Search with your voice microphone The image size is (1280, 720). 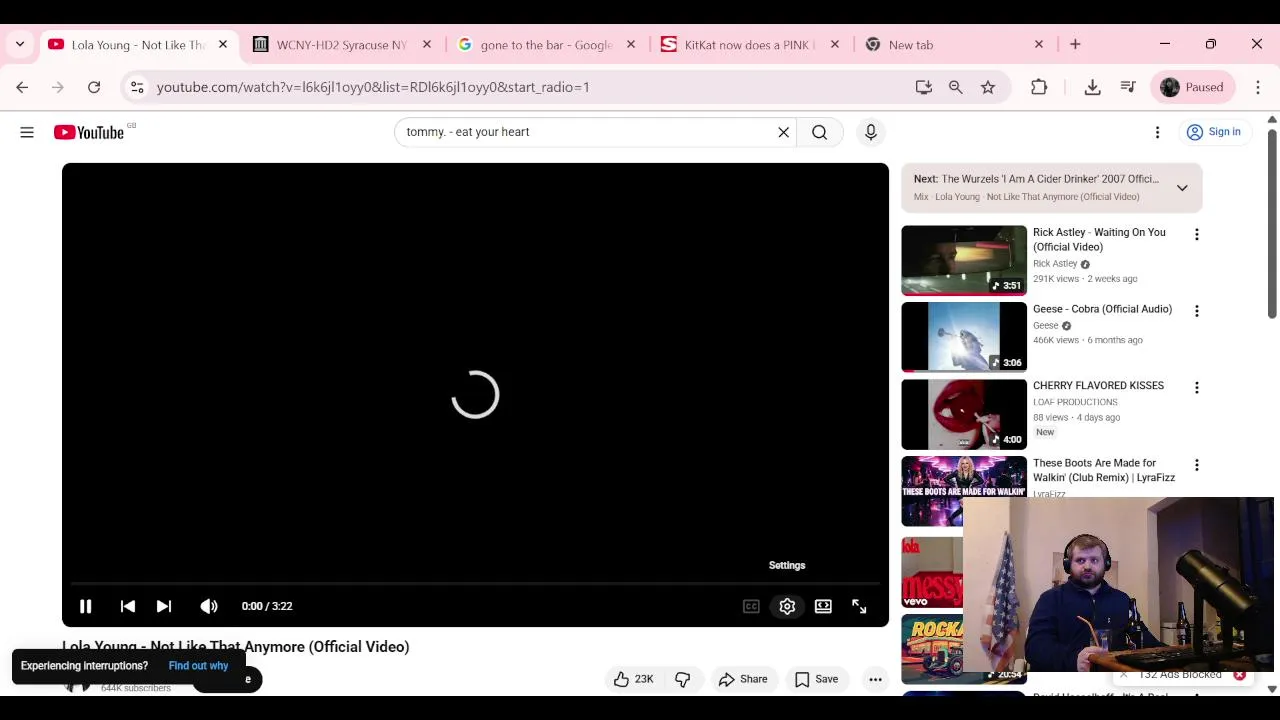pos(871,132)
